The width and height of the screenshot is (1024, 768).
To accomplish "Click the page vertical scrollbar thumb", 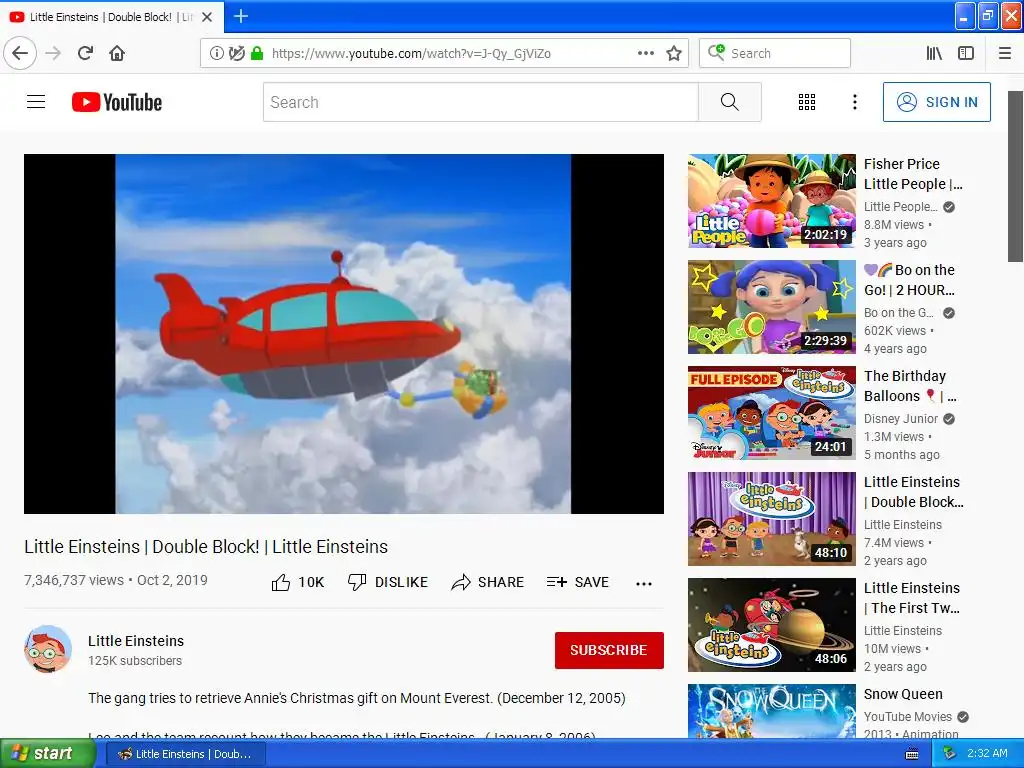I will point(1015,176).
